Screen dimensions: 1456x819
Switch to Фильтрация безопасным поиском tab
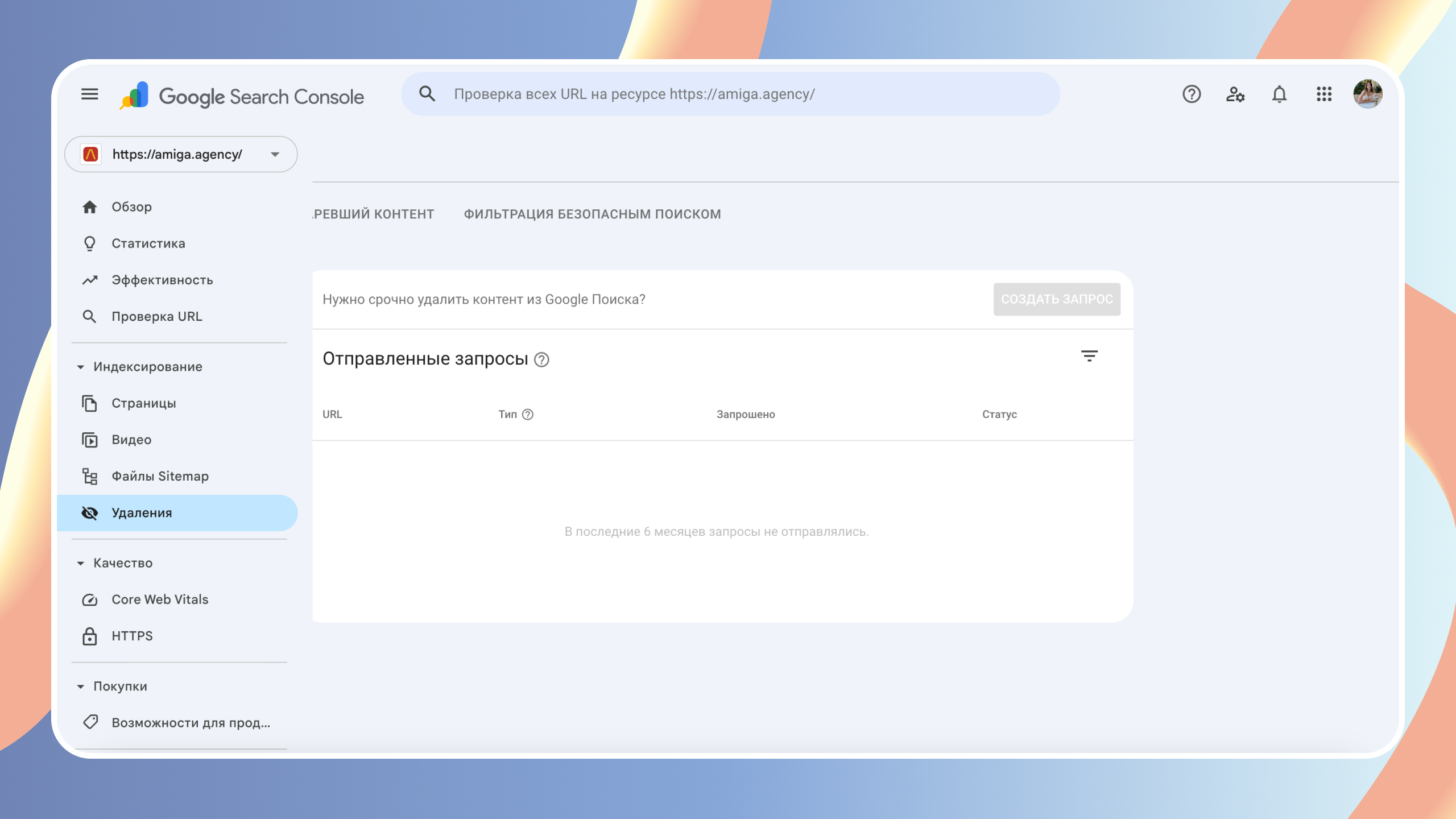pos(592,214)
